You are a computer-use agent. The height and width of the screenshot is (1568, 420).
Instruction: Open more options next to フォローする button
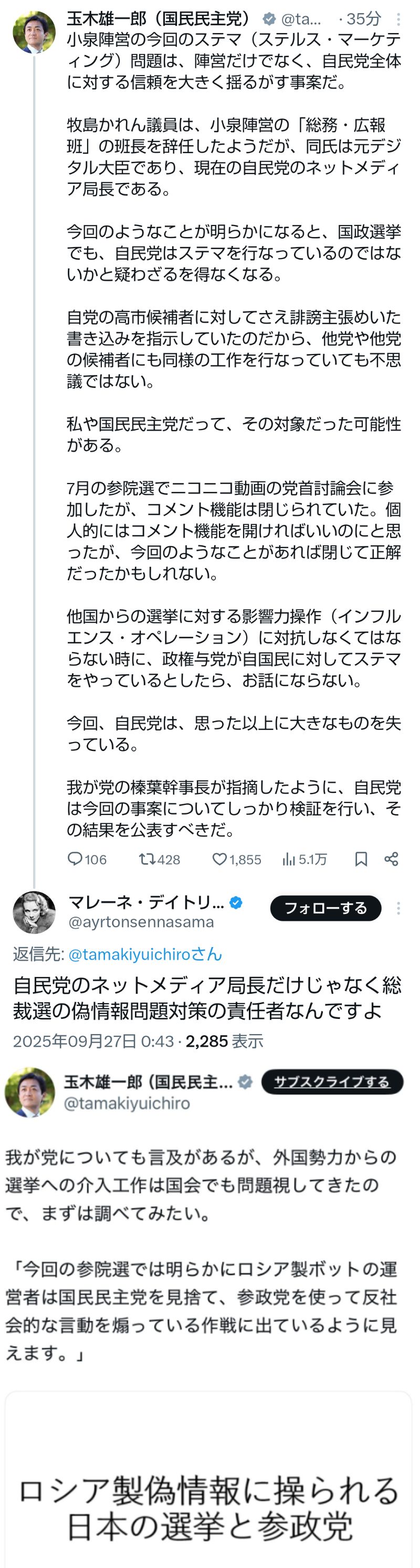pyautogui.click(x=398, y=908)
